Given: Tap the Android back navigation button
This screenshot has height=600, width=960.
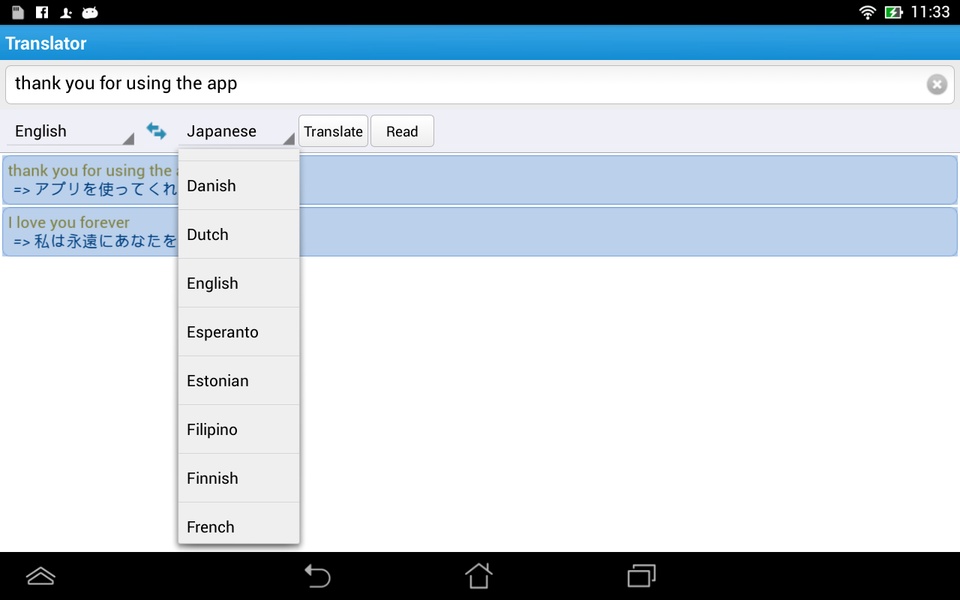Looking at the screenshot, I should pos(318,576).
